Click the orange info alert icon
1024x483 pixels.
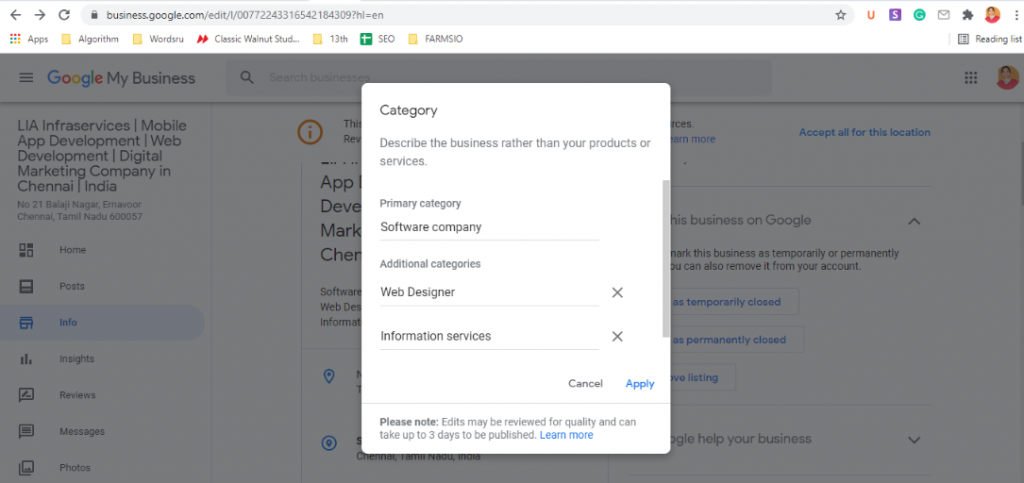(310, 132)
